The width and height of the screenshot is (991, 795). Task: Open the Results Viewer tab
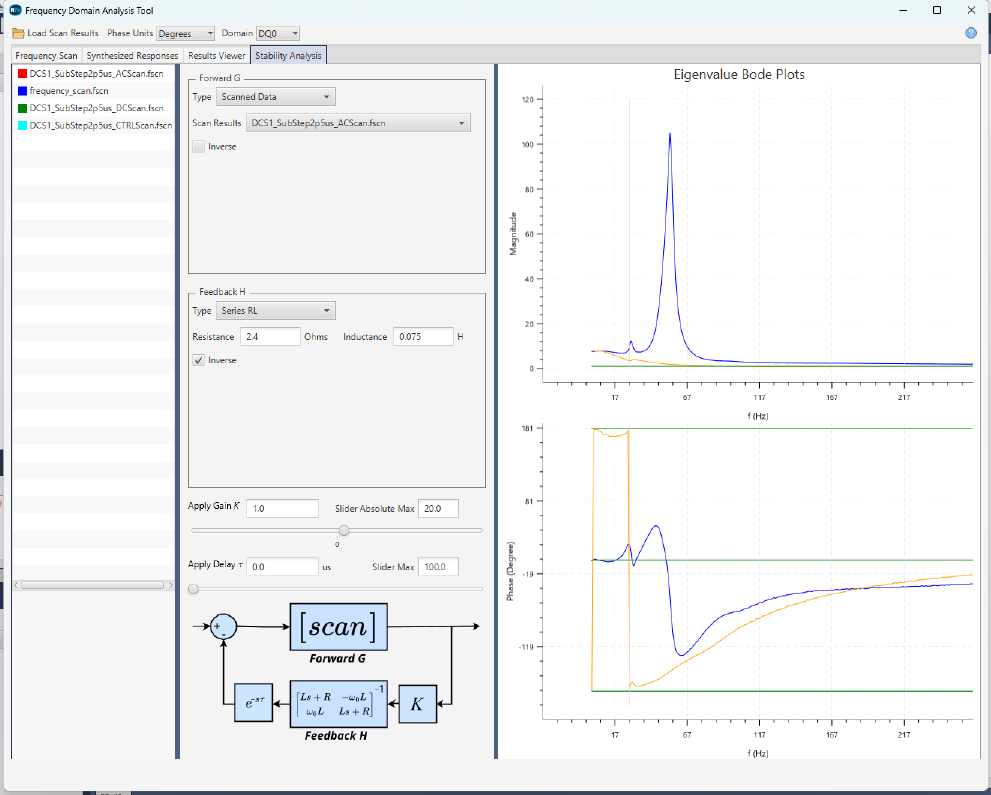[217, 56]
